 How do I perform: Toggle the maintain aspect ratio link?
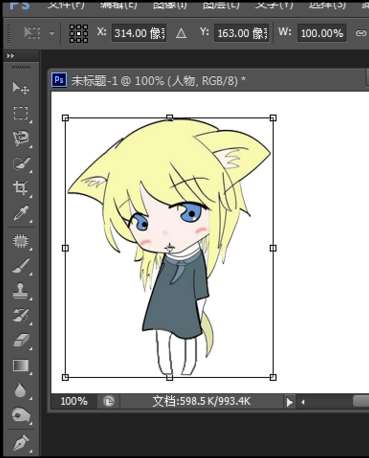(361, 33)
